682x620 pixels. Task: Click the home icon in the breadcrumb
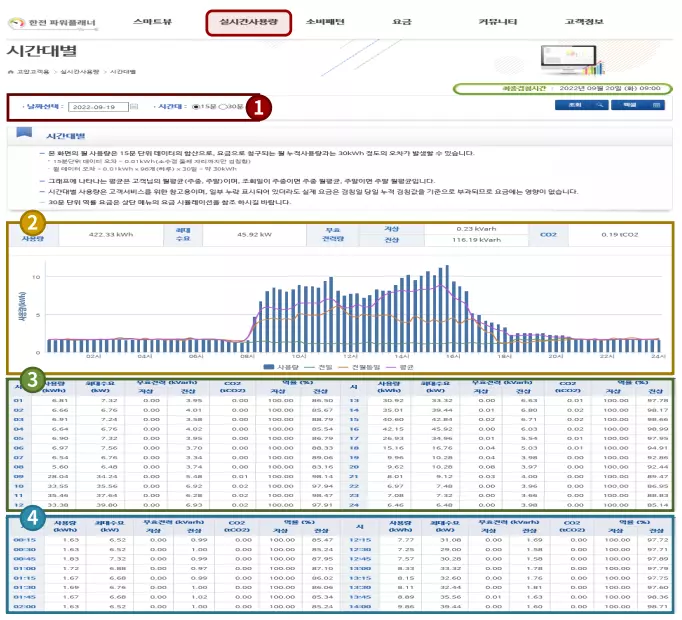click(11, 72)
